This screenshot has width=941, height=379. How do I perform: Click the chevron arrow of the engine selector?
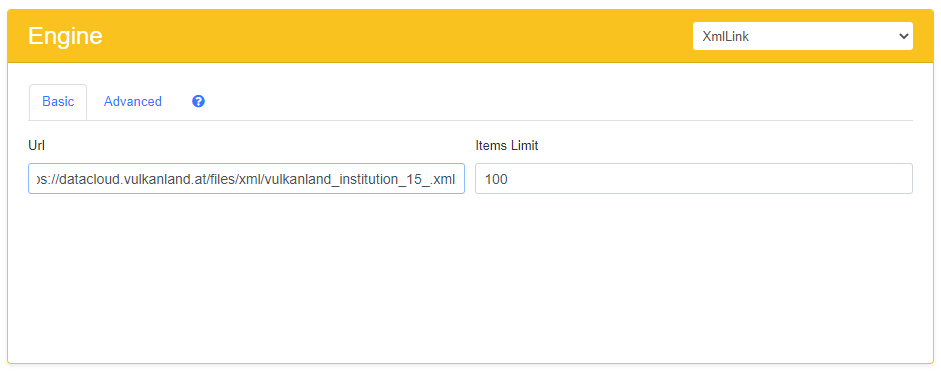(x=903, y=36)
